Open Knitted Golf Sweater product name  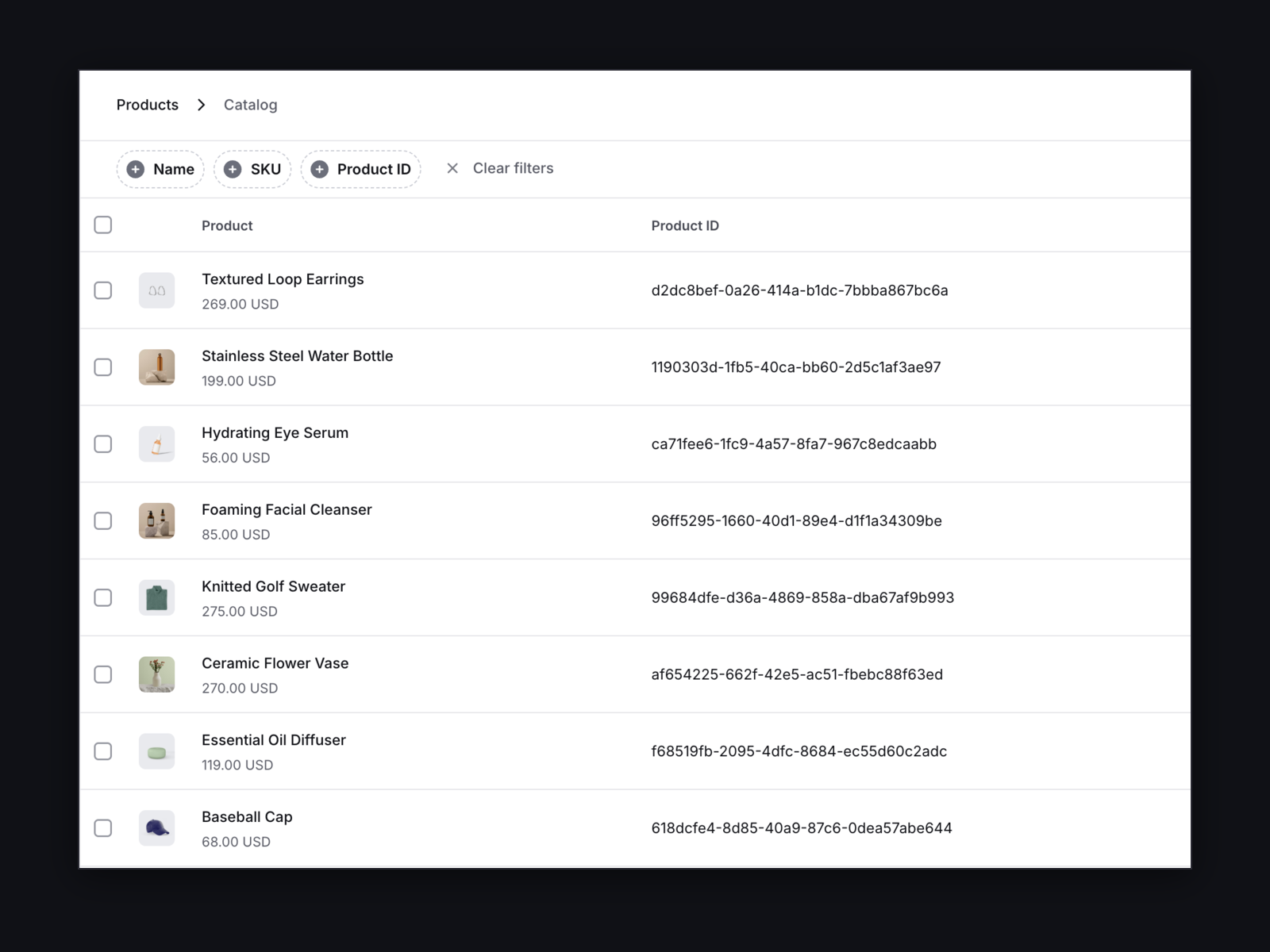273,586
